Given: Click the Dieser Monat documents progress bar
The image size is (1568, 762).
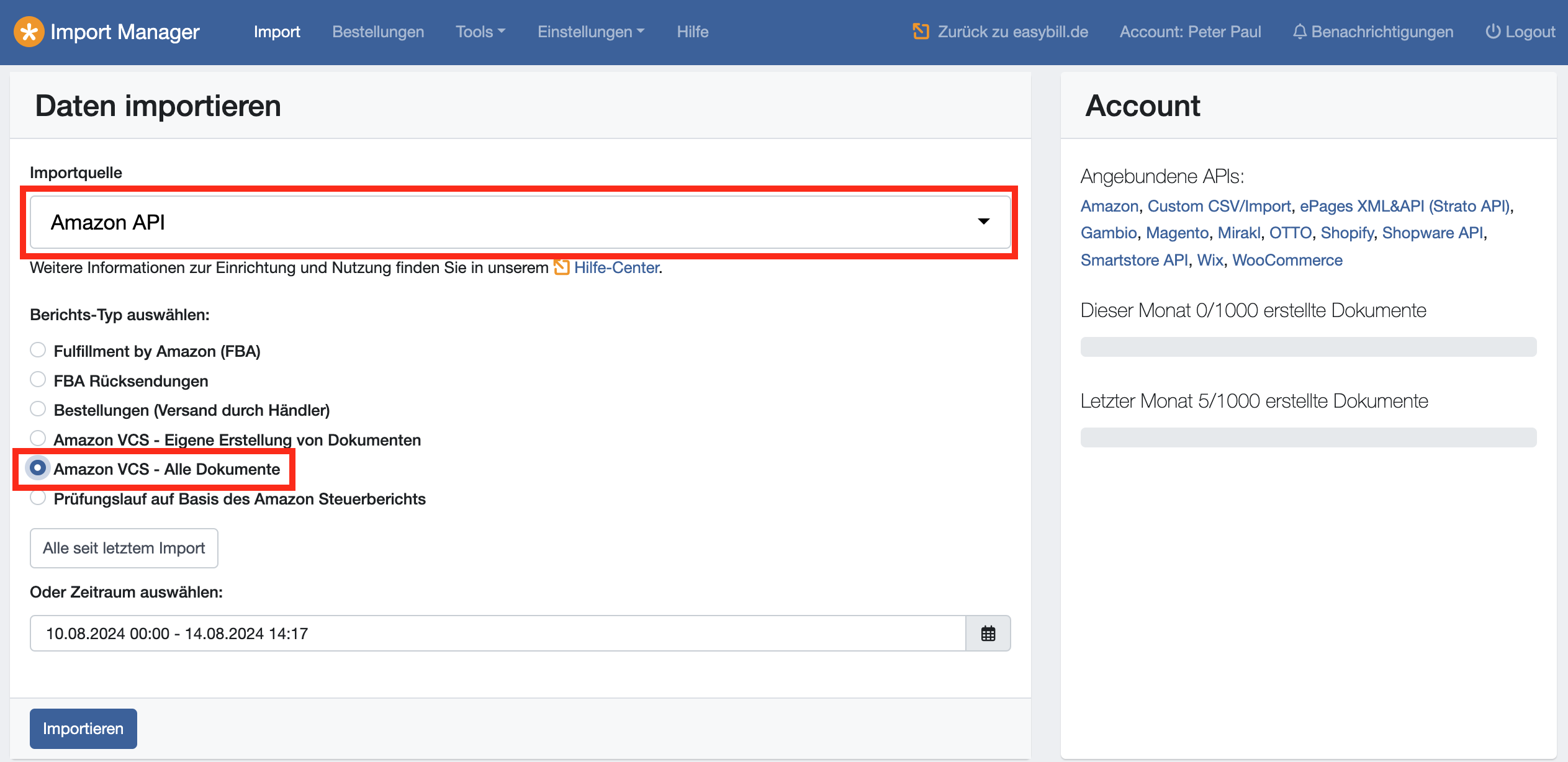Looking at the screenshot, I should point(1309,347).
